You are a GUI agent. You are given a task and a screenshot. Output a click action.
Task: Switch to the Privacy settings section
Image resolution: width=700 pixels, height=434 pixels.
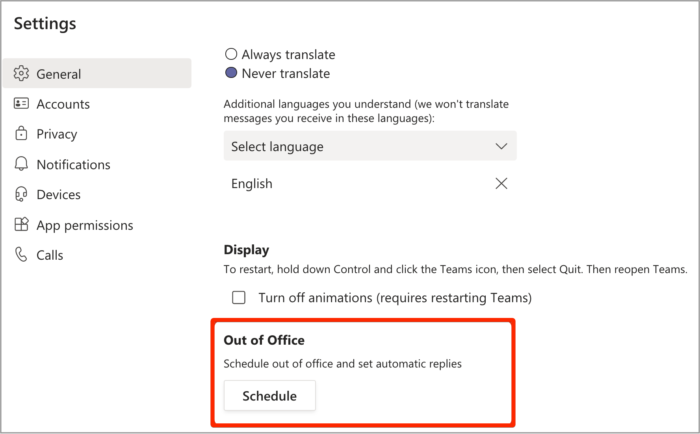(x=56, y=134)
